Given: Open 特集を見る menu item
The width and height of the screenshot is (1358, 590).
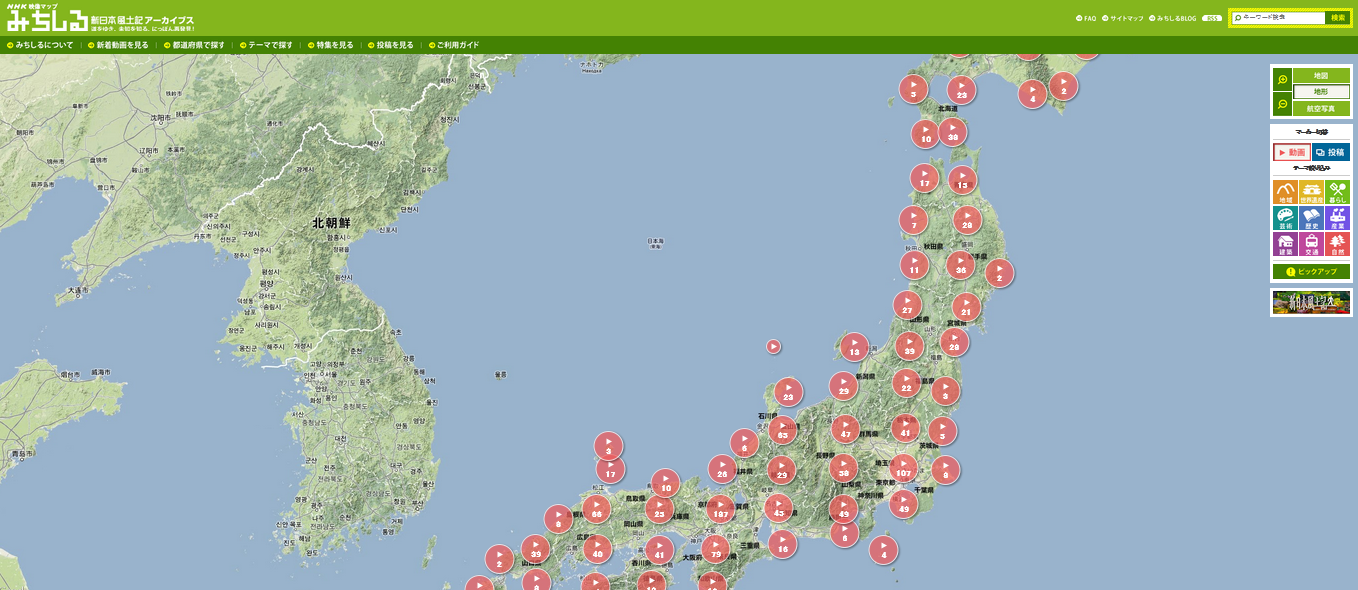Looking at the screenshot, I should click(x=330, y=45).
